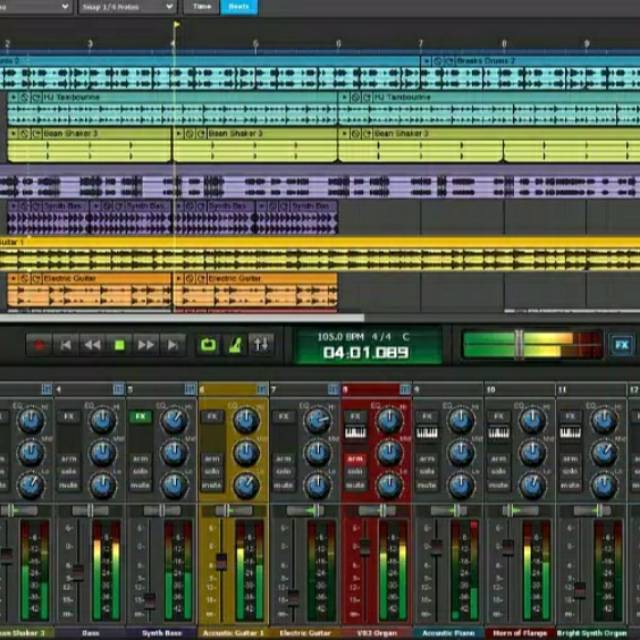
Task: Click the Fast Forward transport button
Action: click(146, 345)
